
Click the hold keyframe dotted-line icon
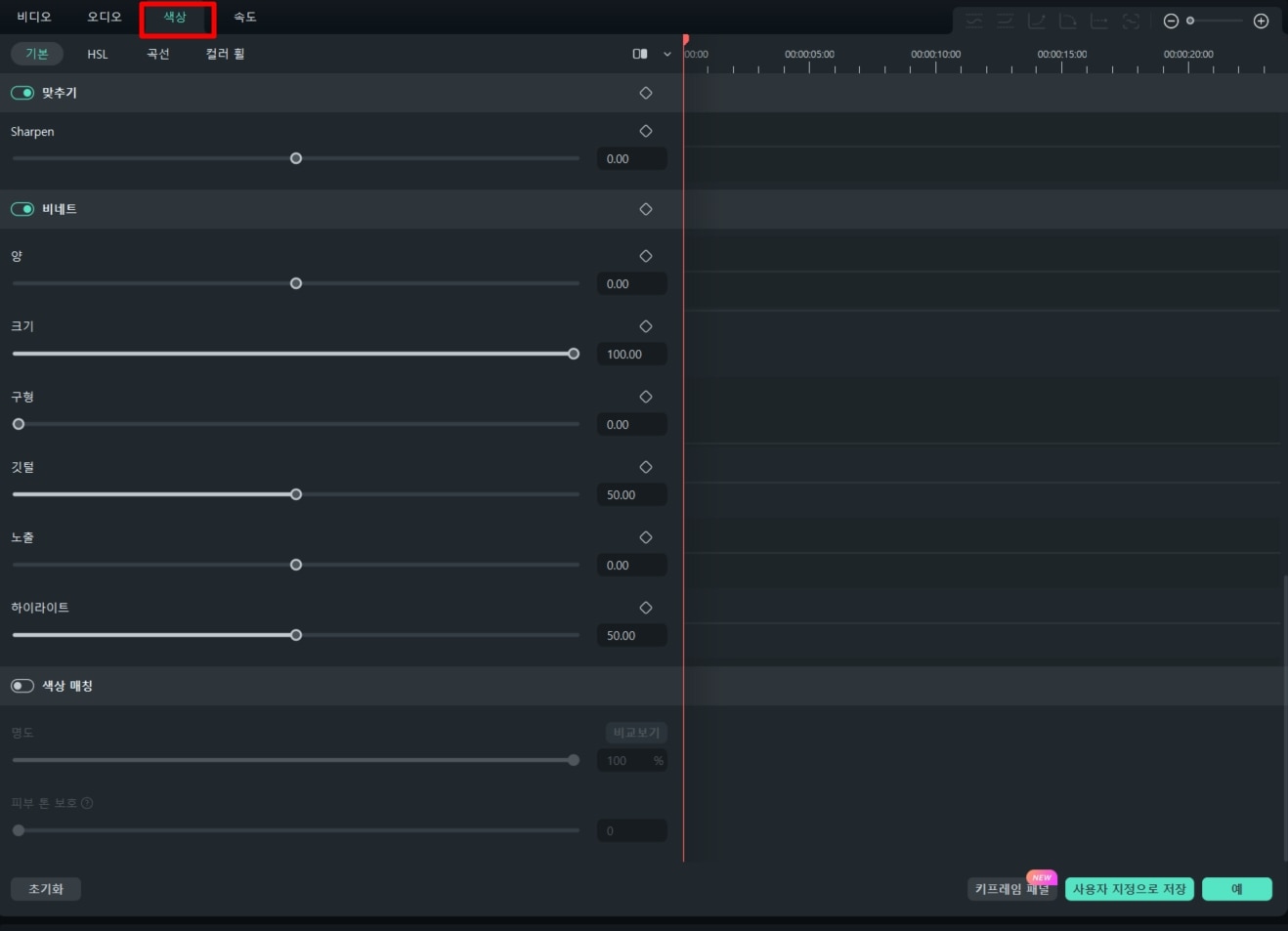click(x=1099, y=21)
